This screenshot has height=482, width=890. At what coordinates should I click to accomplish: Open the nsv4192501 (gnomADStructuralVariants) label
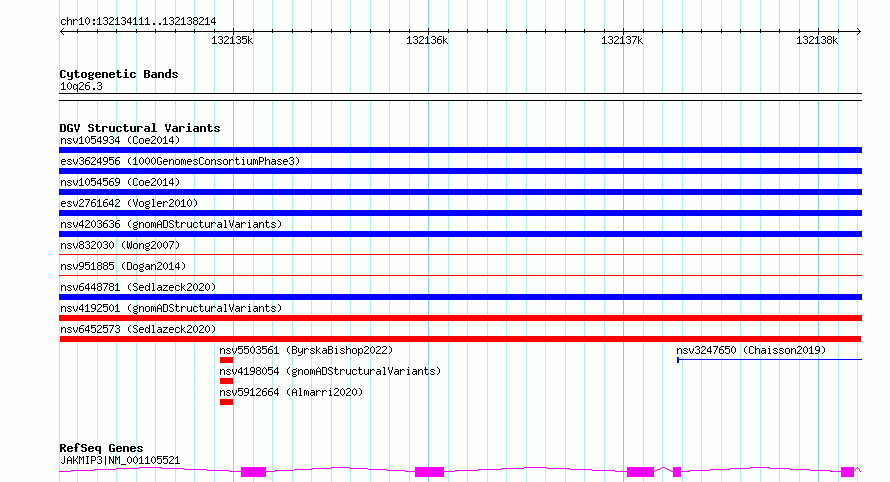171,308
